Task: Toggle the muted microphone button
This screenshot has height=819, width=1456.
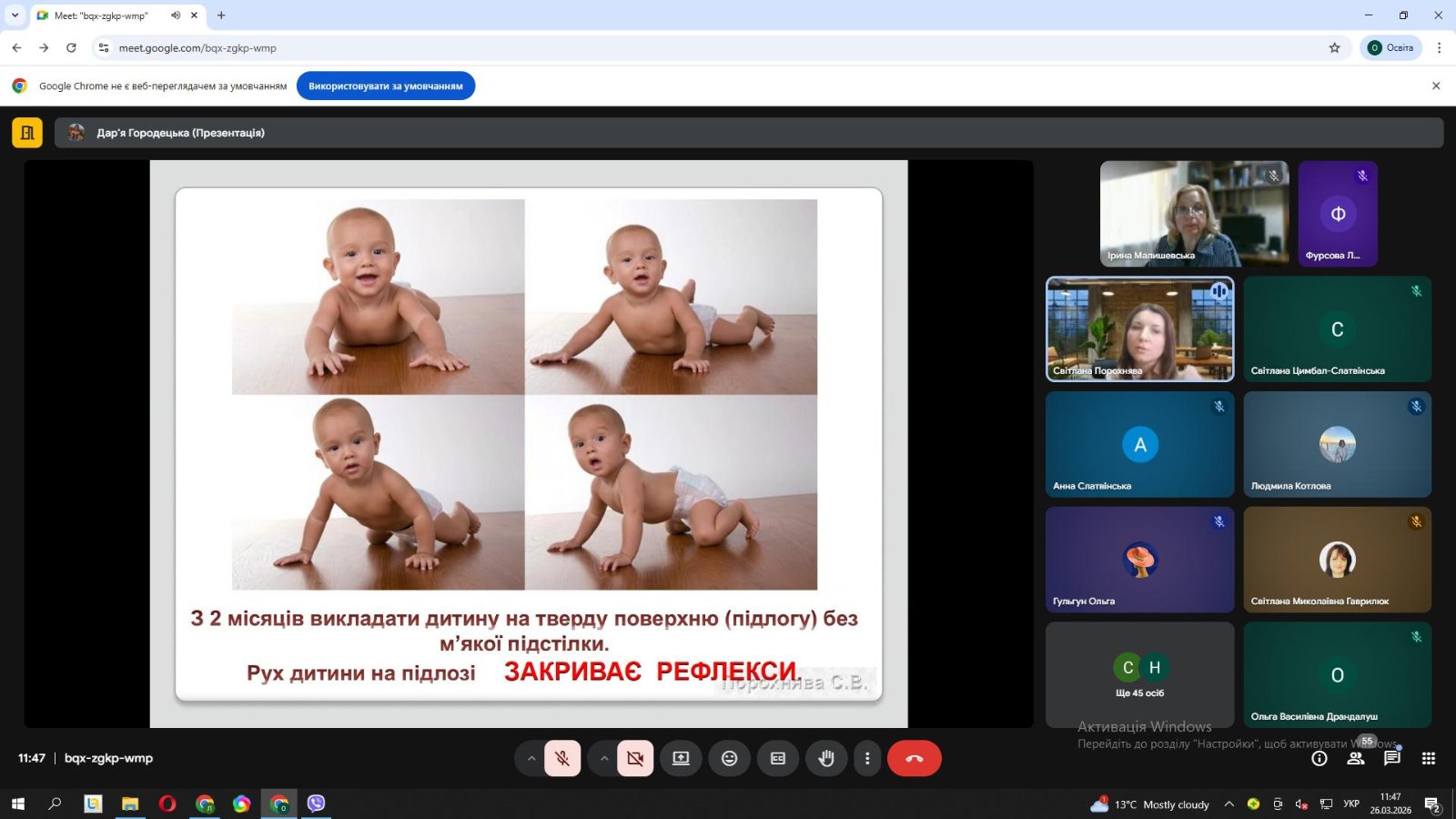Action: tap(562, 758)
